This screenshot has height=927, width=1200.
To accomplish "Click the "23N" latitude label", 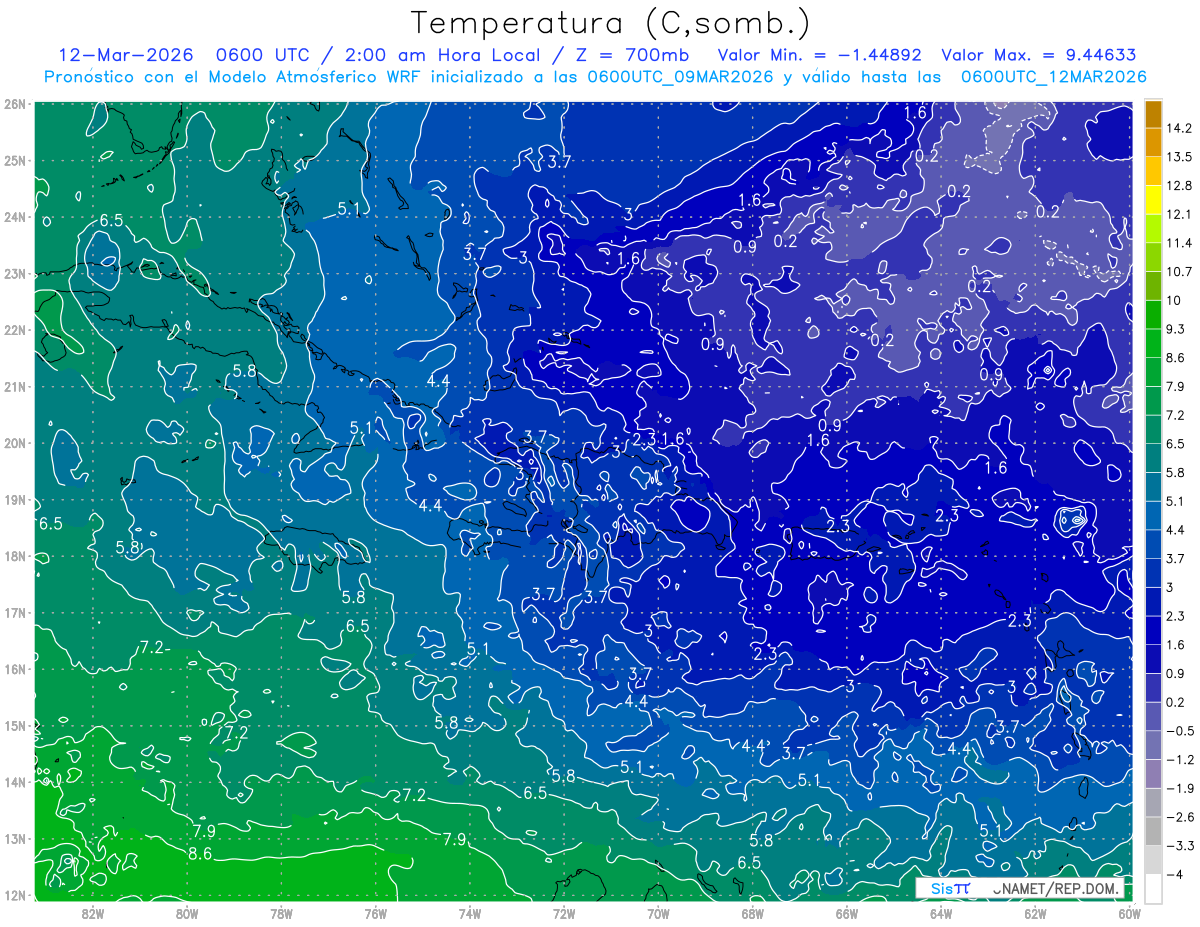I will 15,274.
